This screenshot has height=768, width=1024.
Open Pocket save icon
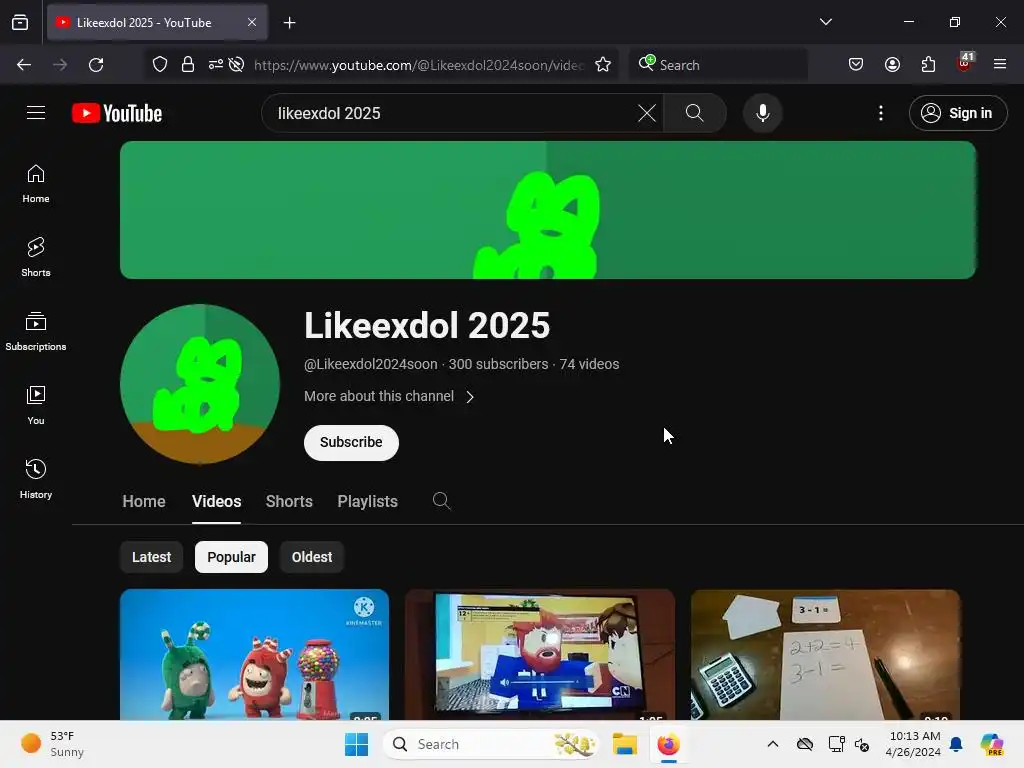[x=856, y=65]
